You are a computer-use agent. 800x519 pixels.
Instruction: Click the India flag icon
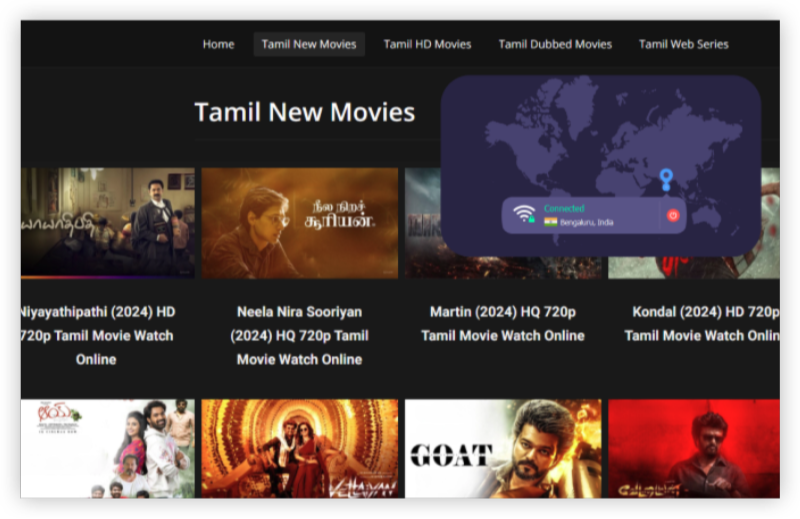(550, 222)
